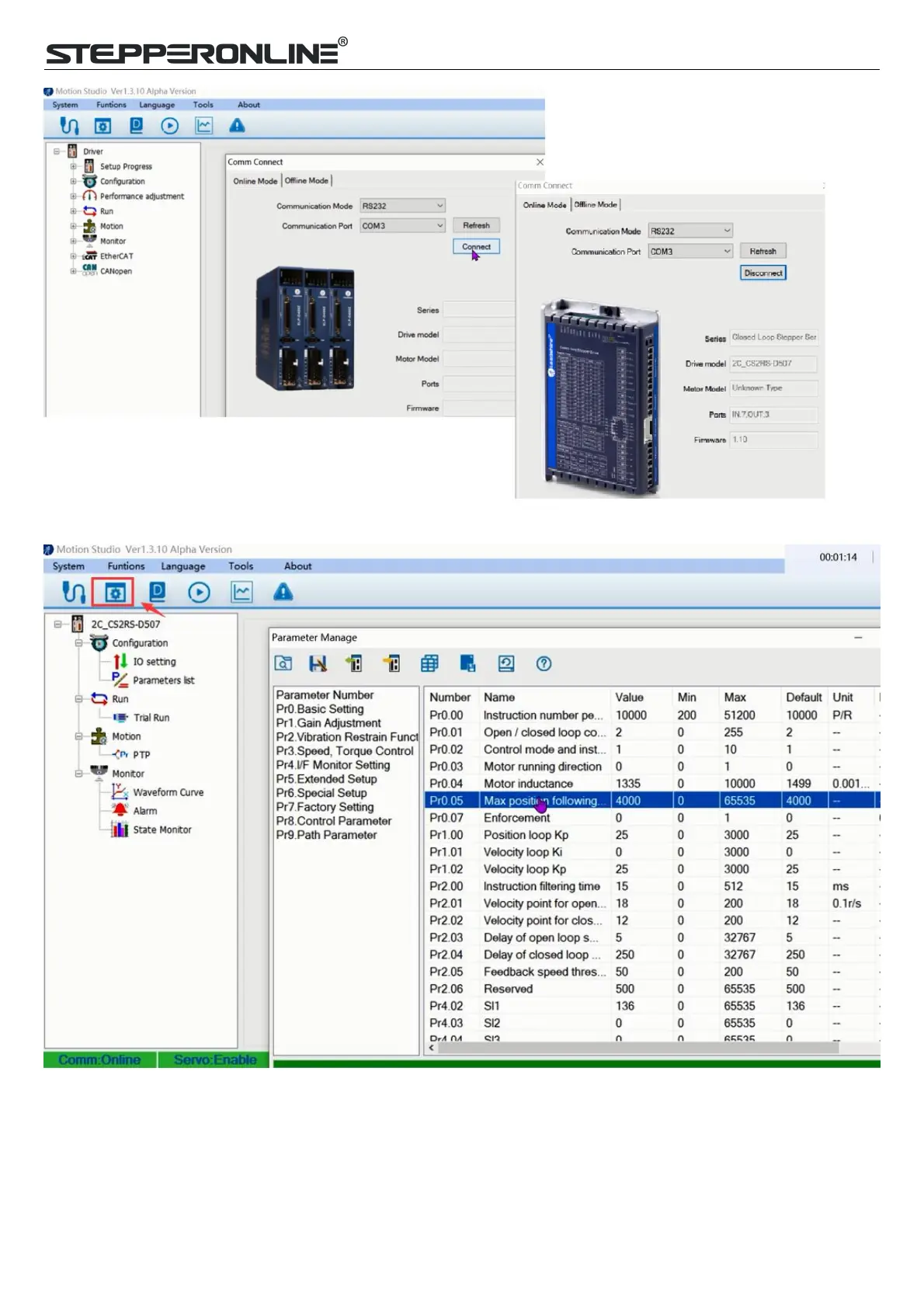Open the COM3 port dropdown in the Connect dialog

pyautogui.click(x=402, y=226)
